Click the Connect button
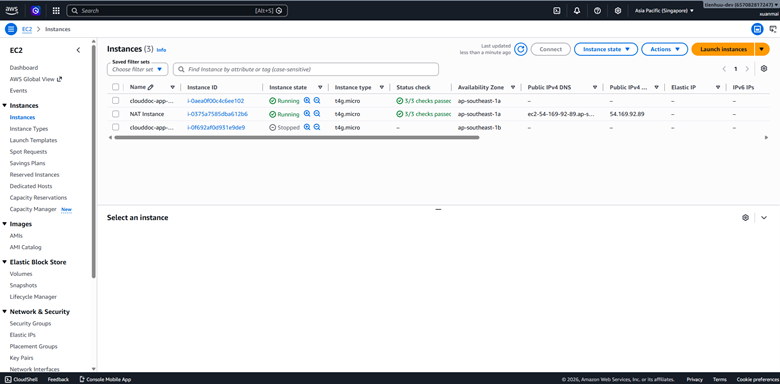Viewport: 780px width, 384px height. (551, 49)
